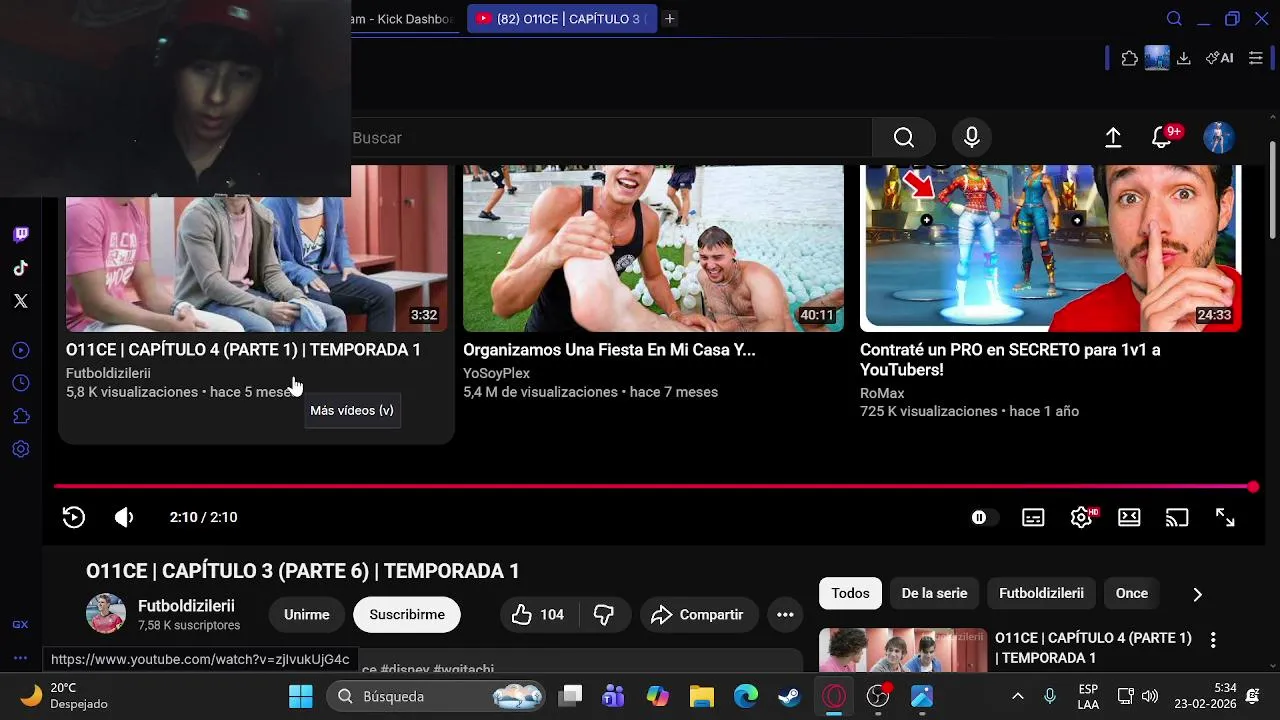Select the Todos filter chip
Image resolution: width=1280 pixels, height=720 pixels.
[x=850, y=593]
